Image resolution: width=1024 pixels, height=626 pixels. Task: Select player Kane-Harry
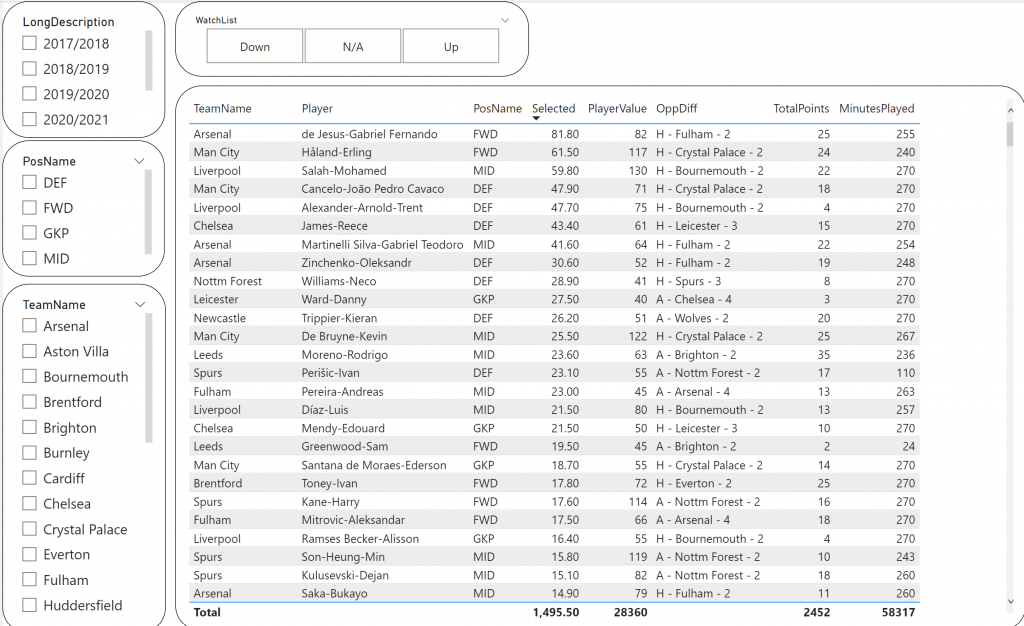pyautogui.click(x=330, y=502)
